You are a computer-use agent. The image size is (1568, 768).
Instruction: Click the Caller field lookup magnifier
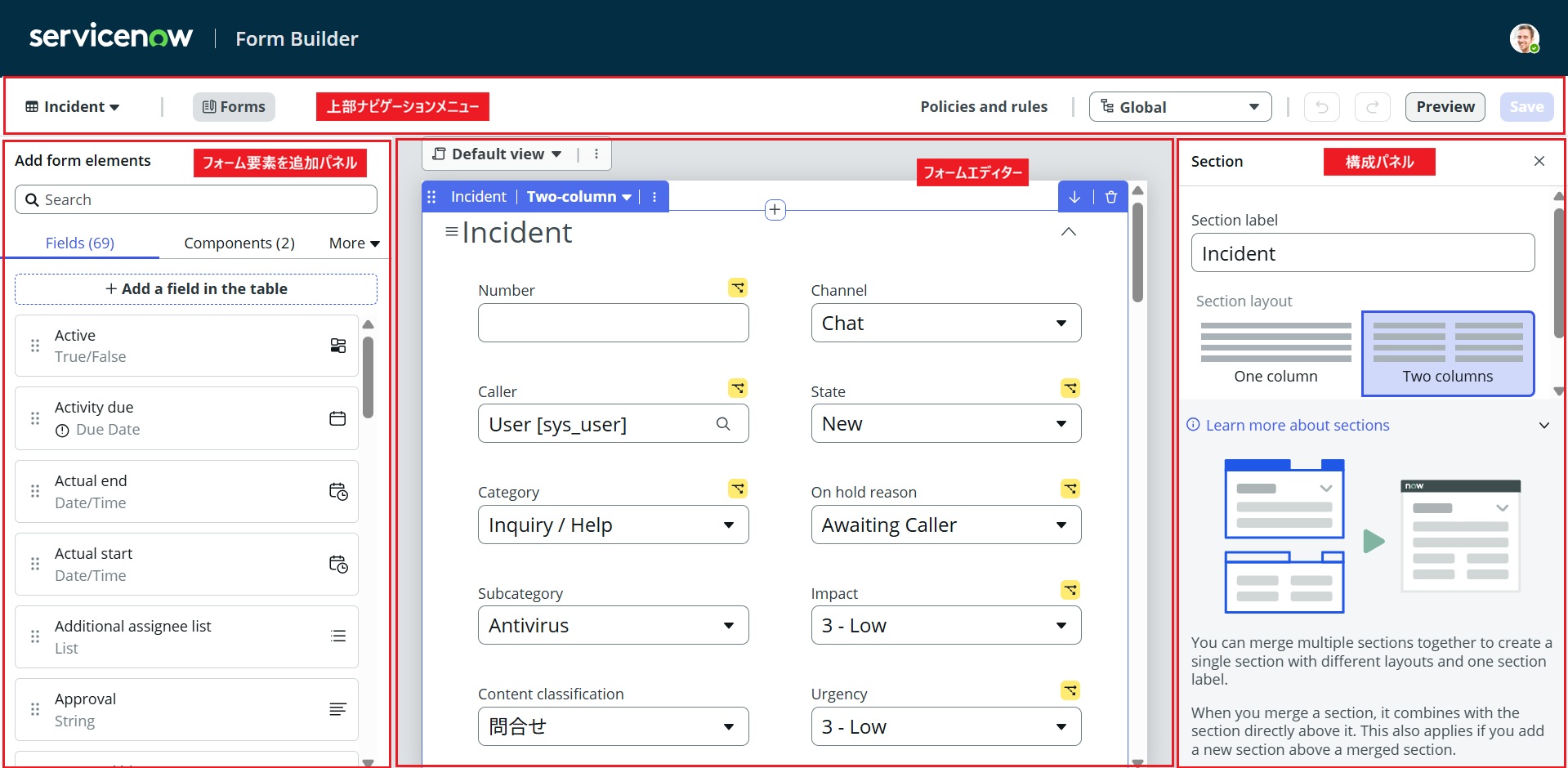pyautogui.click(x=723, y=424)
